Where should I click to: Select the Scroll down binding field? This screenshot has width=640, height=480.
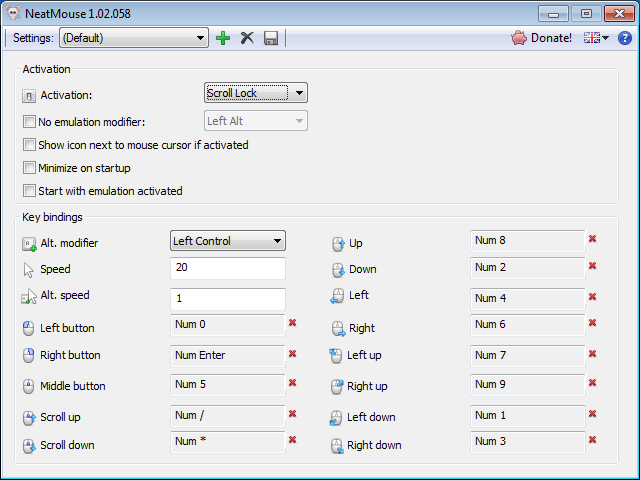pos(228,442)
